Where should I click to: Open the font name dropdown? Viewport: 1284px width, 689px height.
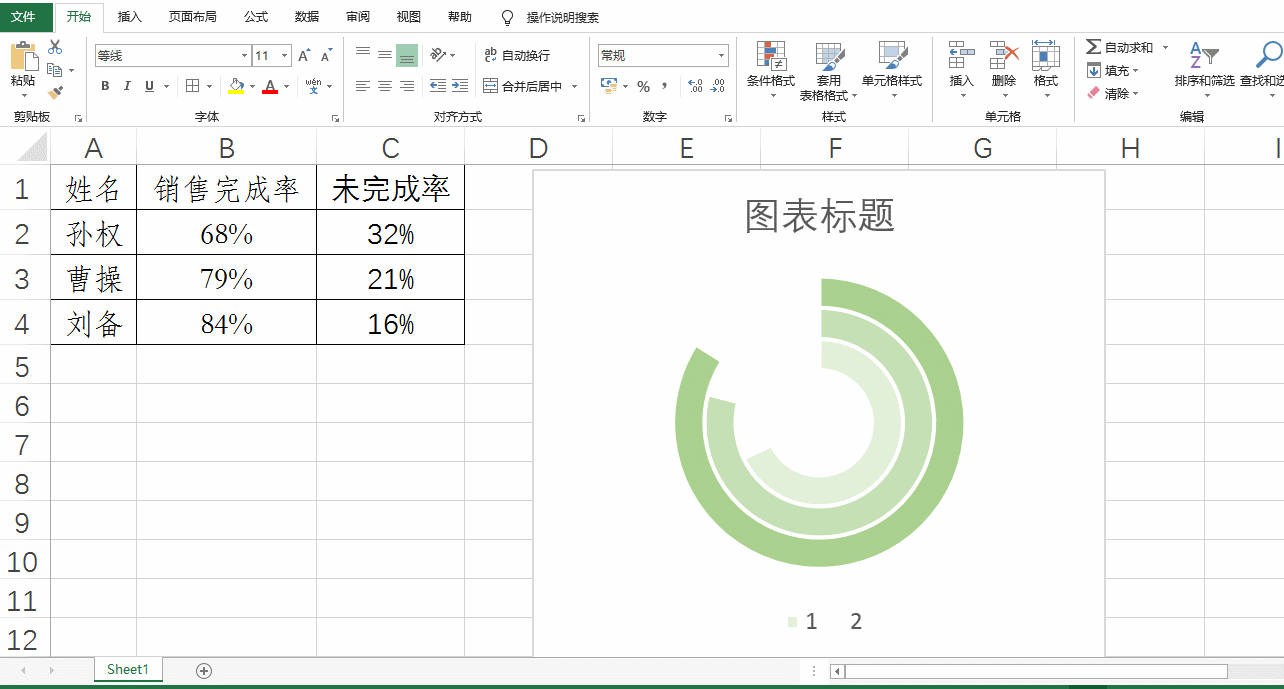coord(243,55)
